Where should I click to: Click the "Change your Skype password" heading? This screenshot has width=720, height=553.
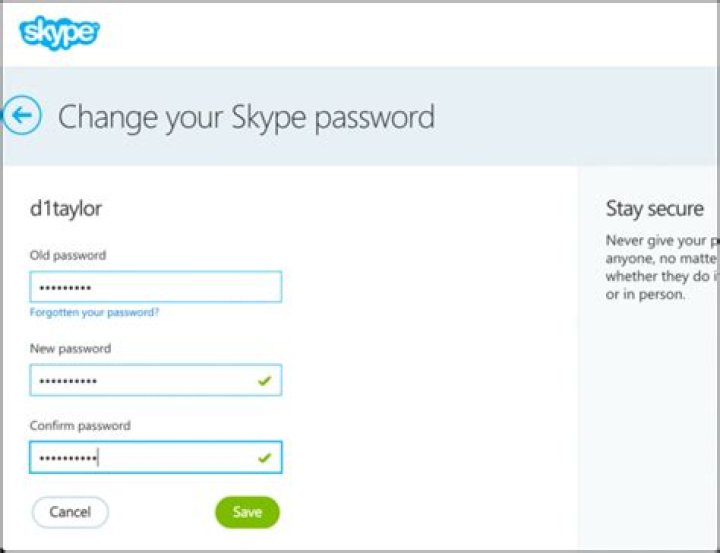246,117
